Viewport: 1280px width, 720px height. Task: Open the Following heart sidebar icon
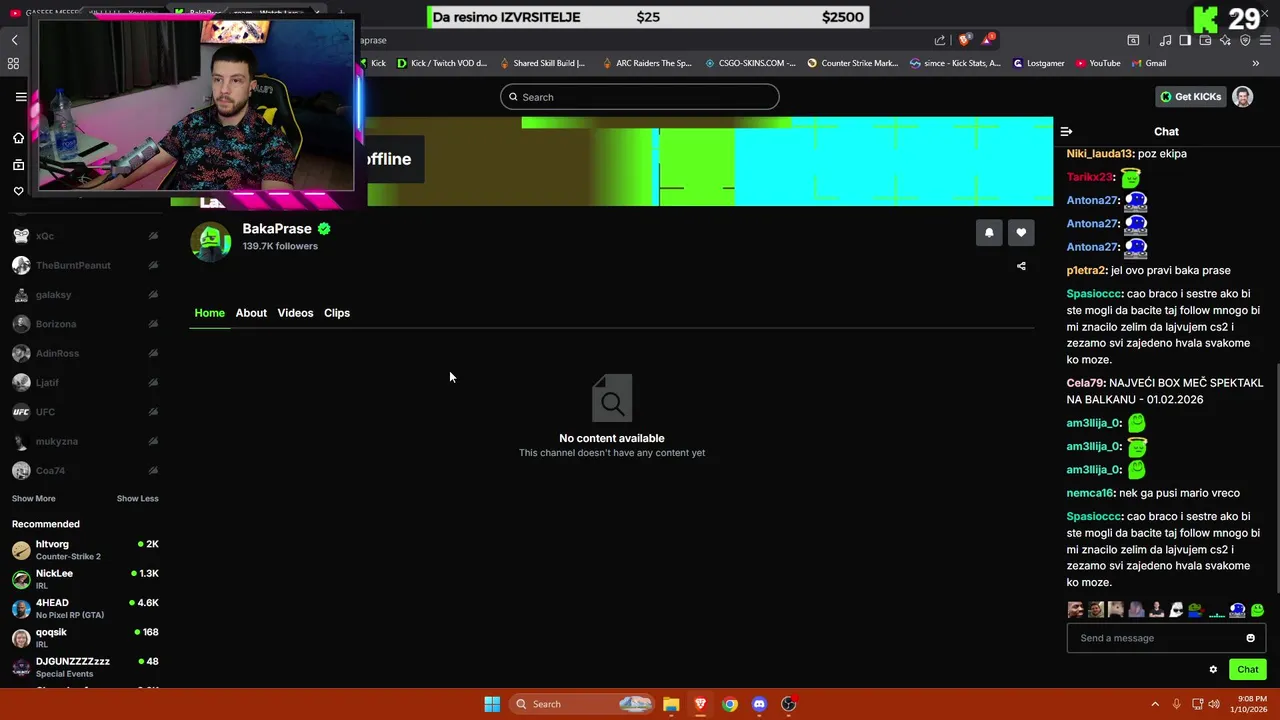click(18, 191)
